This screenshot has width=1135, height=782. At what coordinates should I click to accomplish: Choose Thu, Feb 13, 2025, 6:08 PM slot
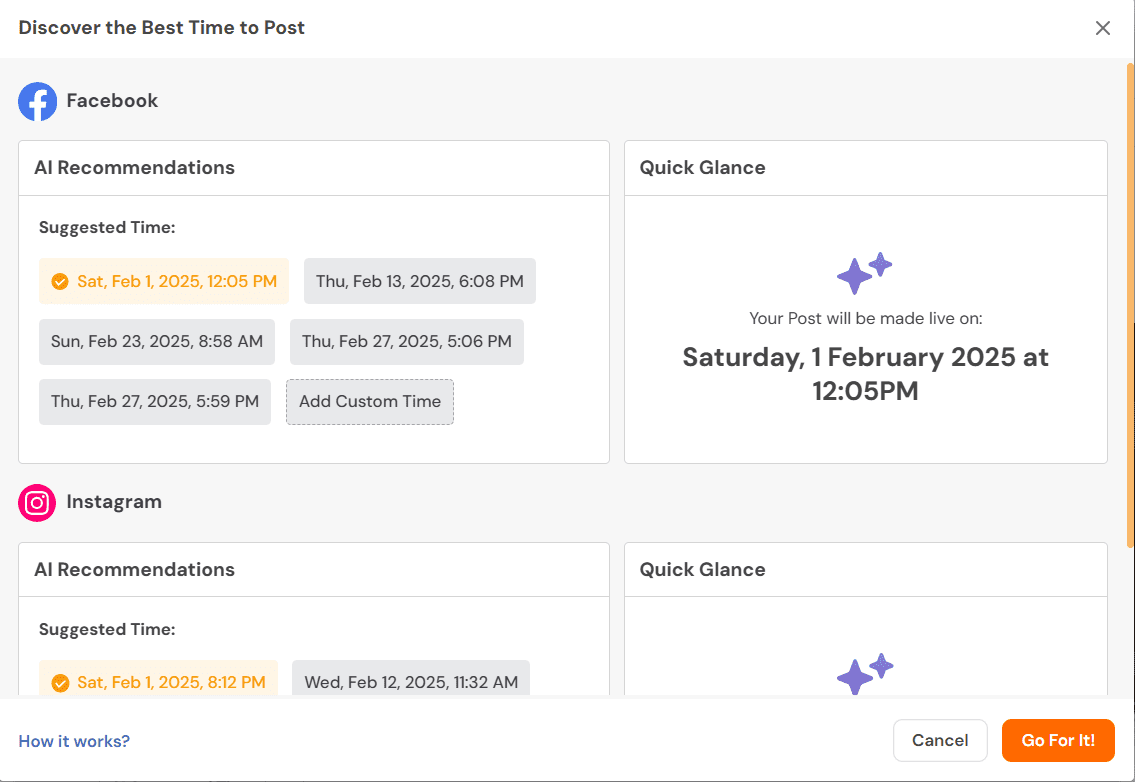tap(419, 282)
